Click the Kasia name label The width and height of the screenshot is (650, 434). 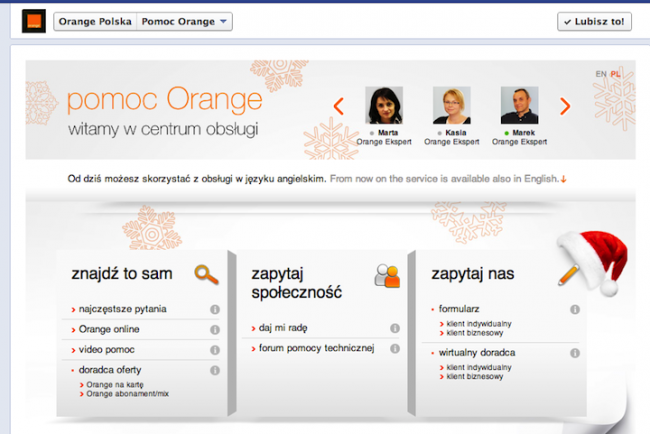456,133
